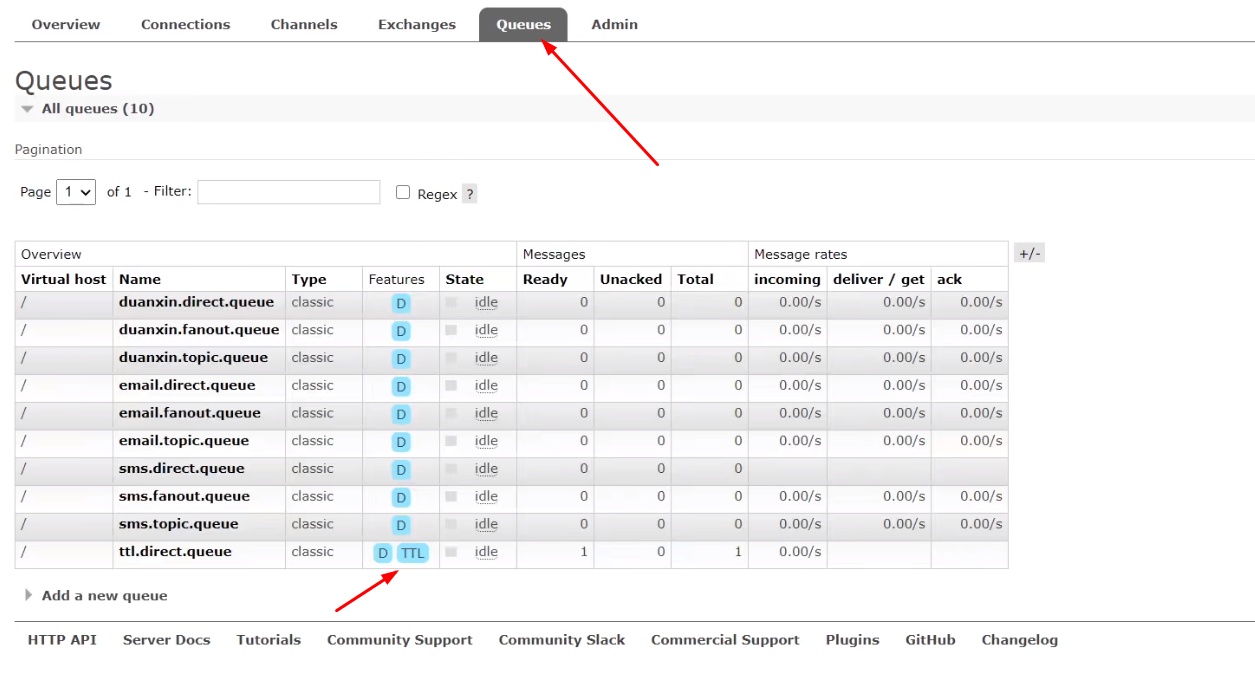The width and height of the screenshot is (1255, 680).
Task: Open the Plugins footer link
Action: point(853,640)
